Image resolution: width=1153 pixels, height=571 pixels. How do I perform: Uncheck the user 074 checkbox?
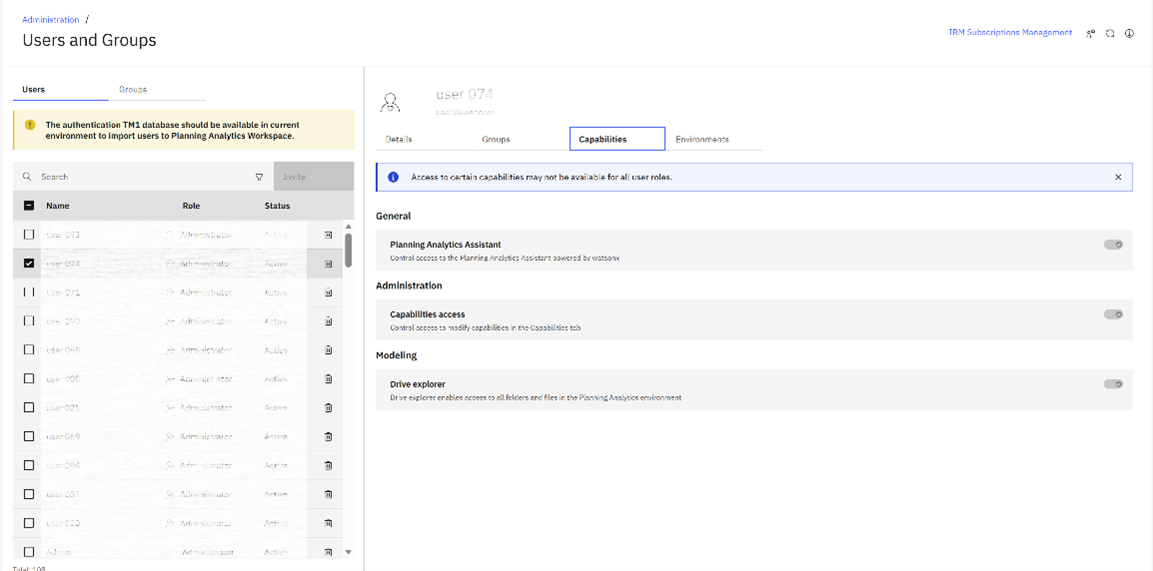tap(29, 264)
